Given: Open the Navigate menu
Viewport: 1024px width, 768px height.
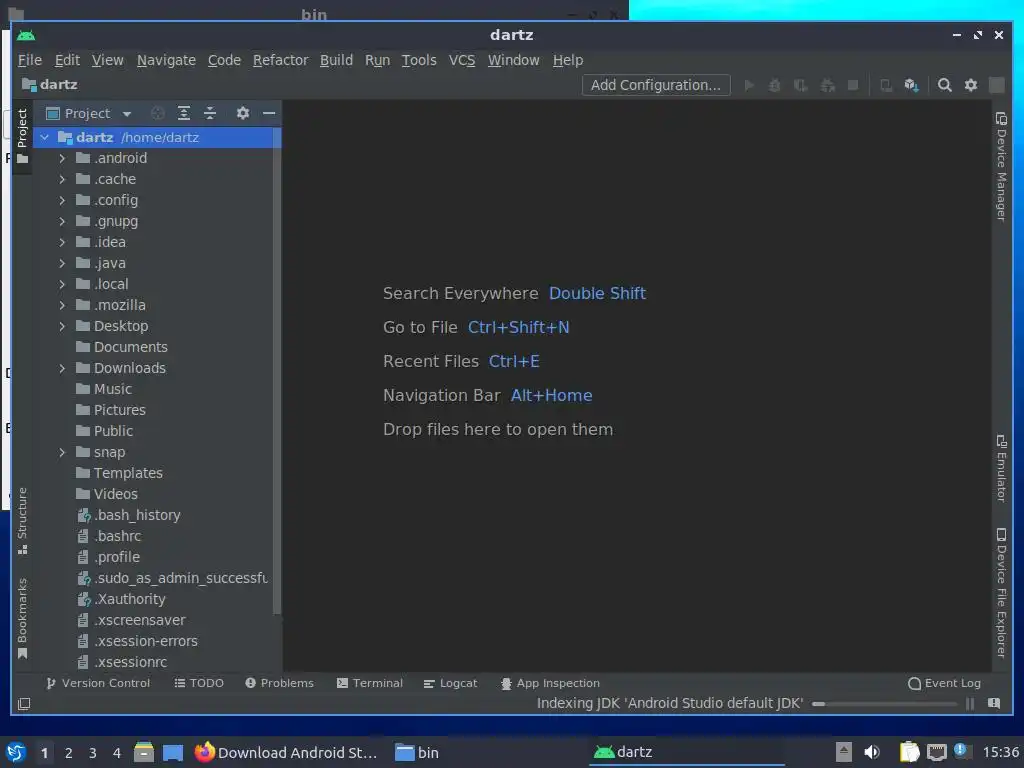Looking at the screenshot, I should (x=166, y=60).
